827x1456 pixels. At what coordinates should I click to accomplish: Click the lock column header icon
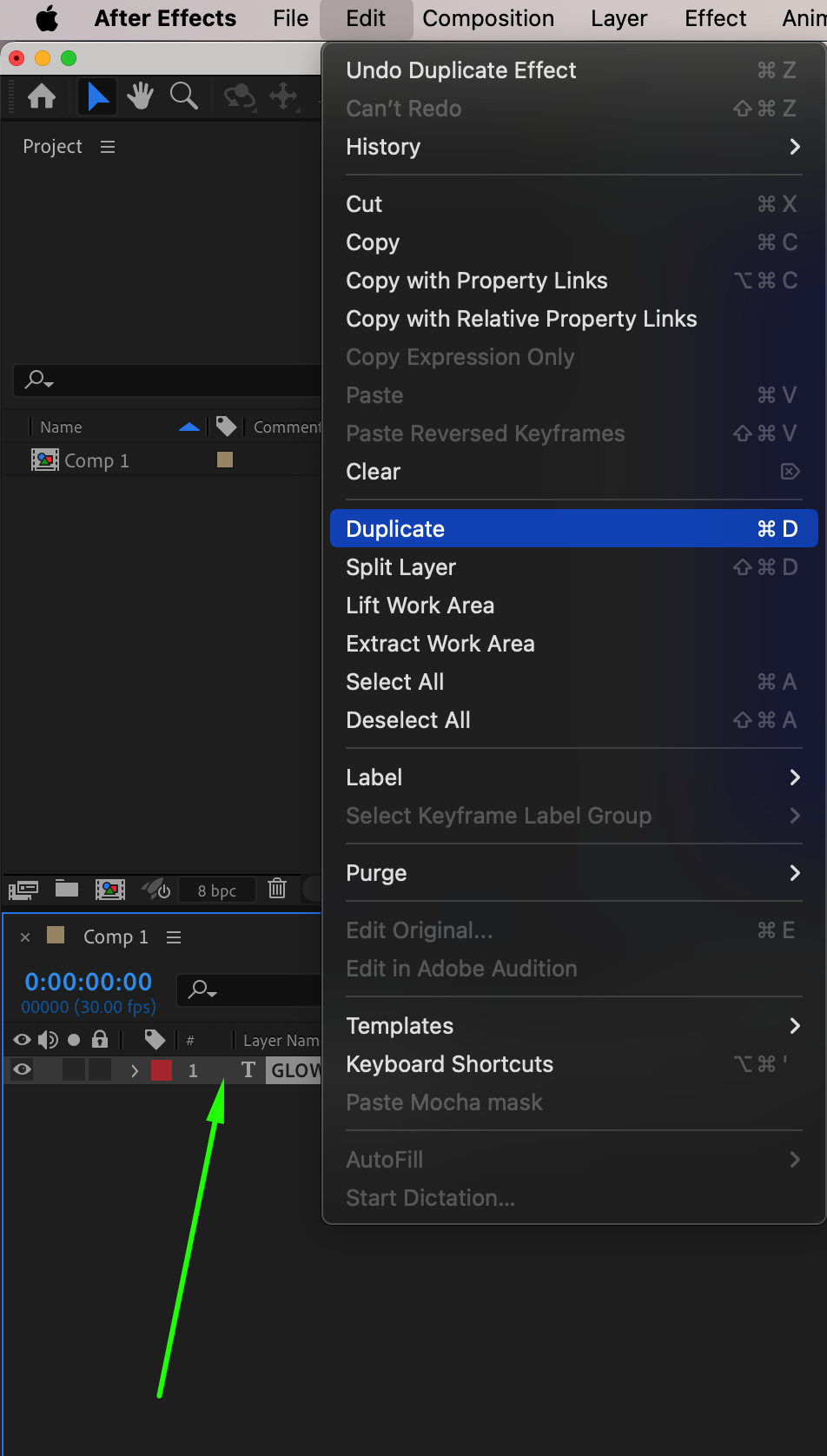100,1039
